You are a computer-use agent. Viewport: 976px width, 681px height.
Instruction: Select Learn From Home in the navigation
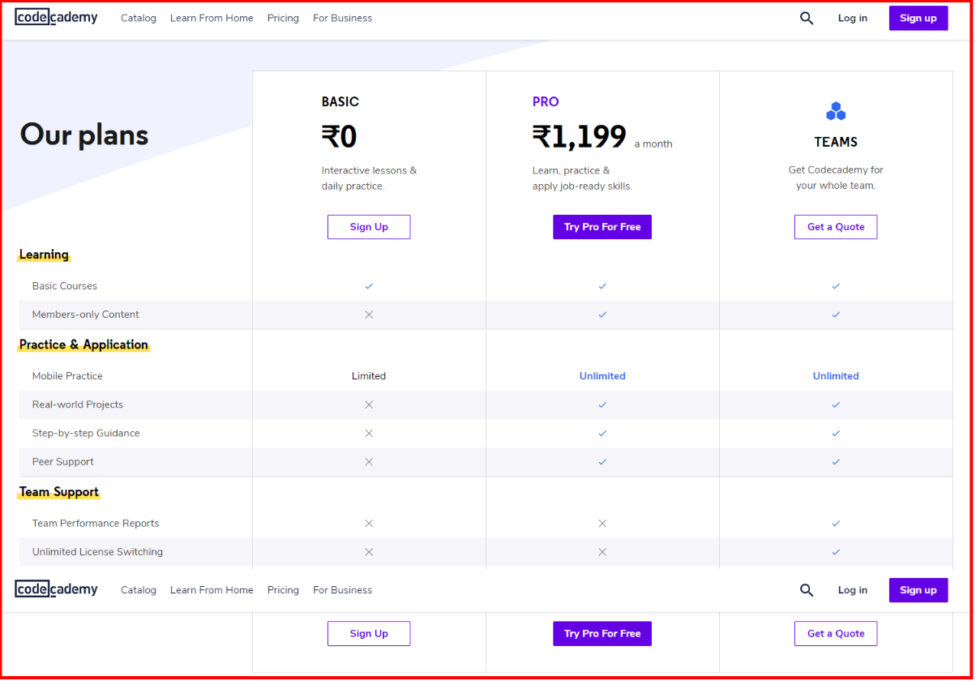(x=211, y=18)
